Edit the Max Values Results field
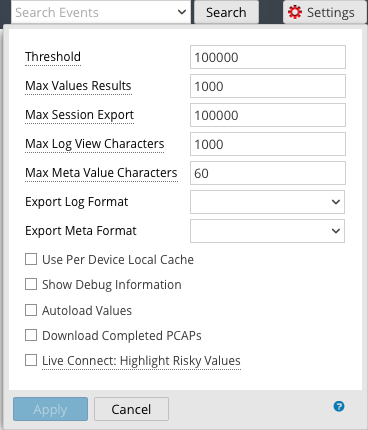 268,86
